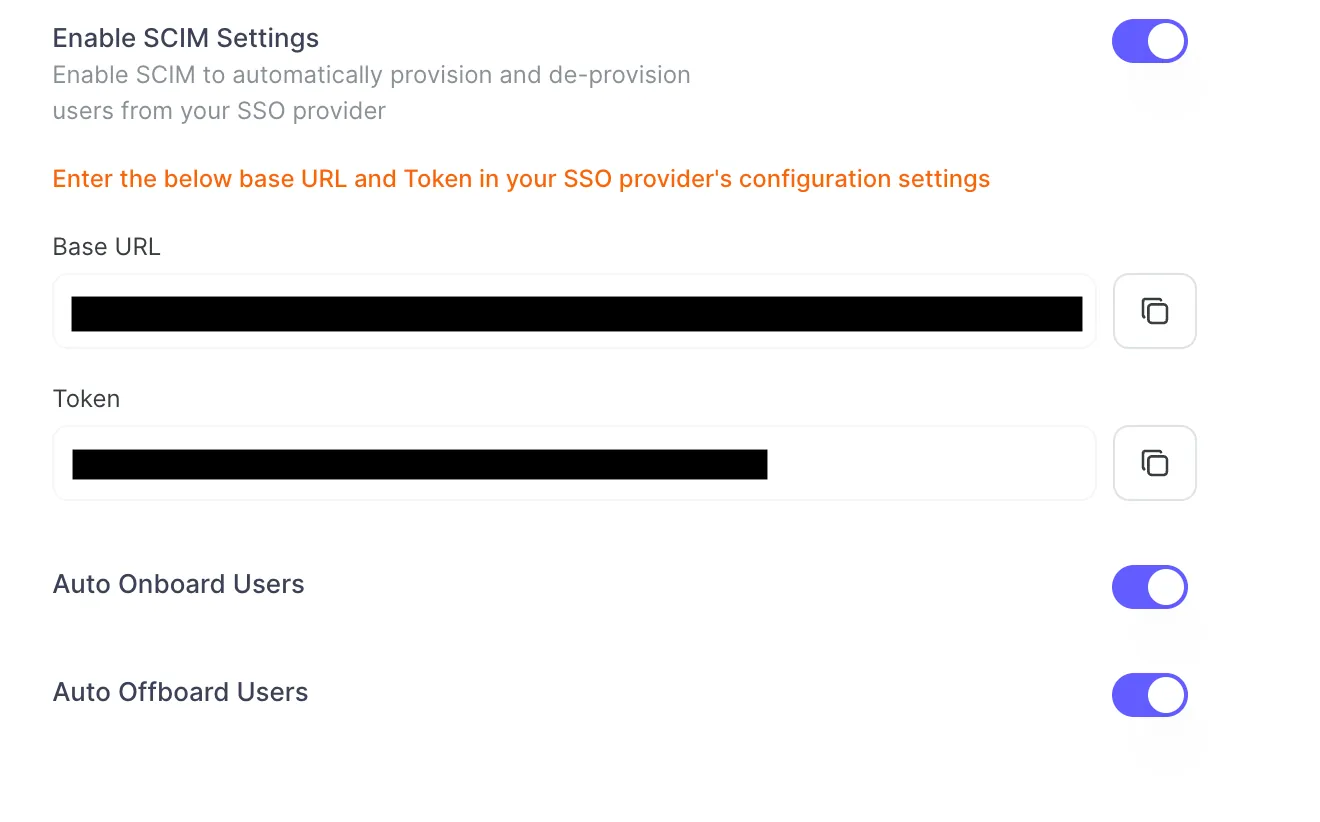This screenshot has height=822, width=1320.
Task: Click the Auto Offboard Users label
Action: 180,691
